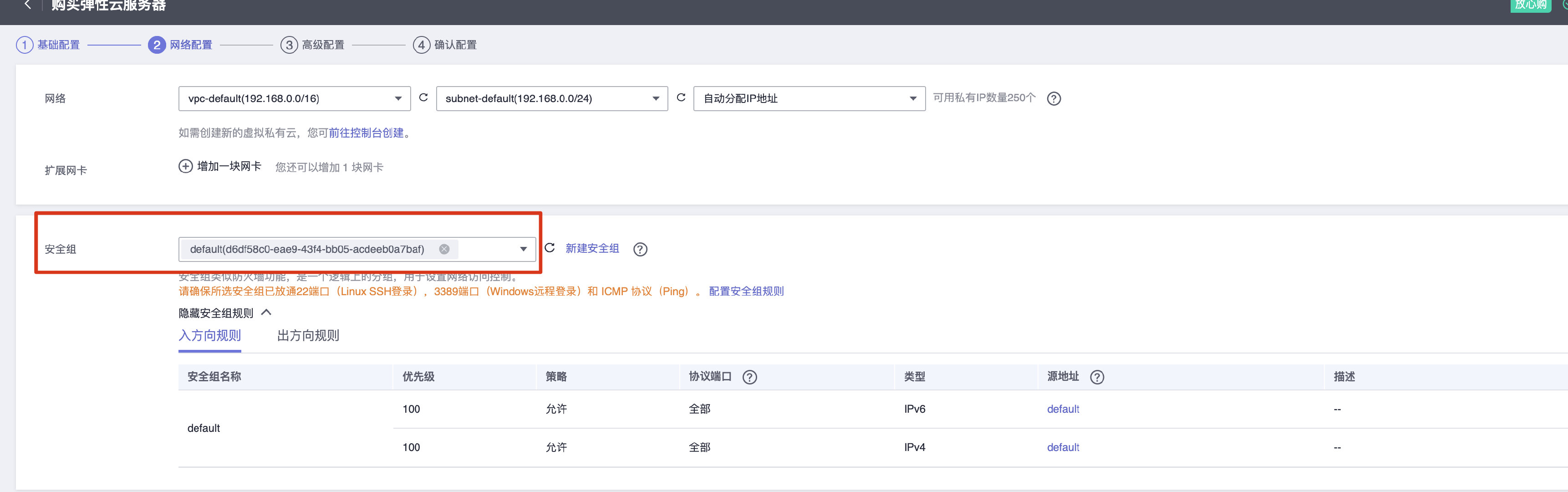Open the 自动分配IP地址 dropdown
Screen dimensions: 1568x492
pyautogui.click(x=809, y=99)
